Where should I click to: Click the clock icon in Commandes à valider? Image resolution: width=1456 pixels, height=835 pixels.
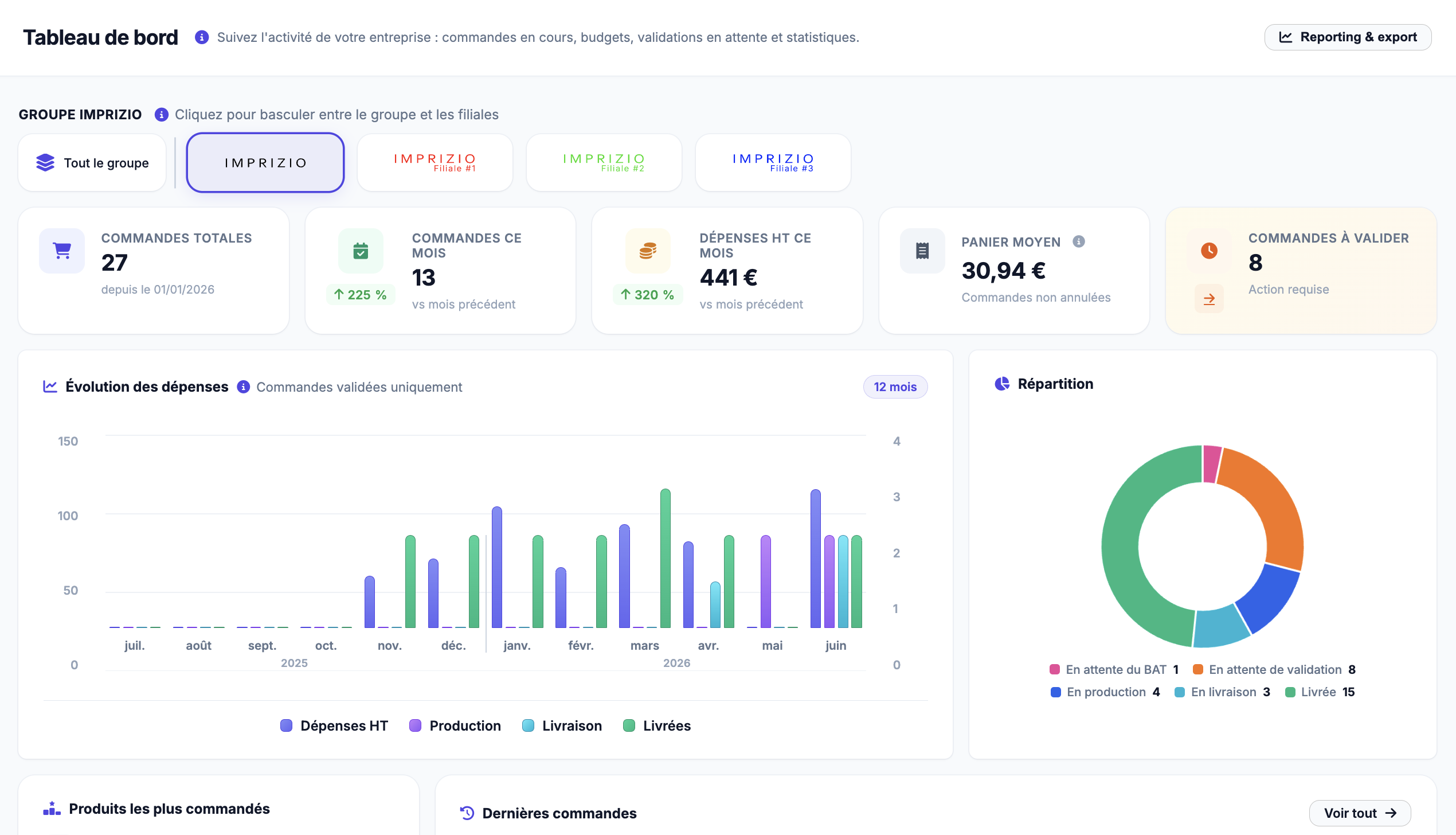(x=1209, y=251)
